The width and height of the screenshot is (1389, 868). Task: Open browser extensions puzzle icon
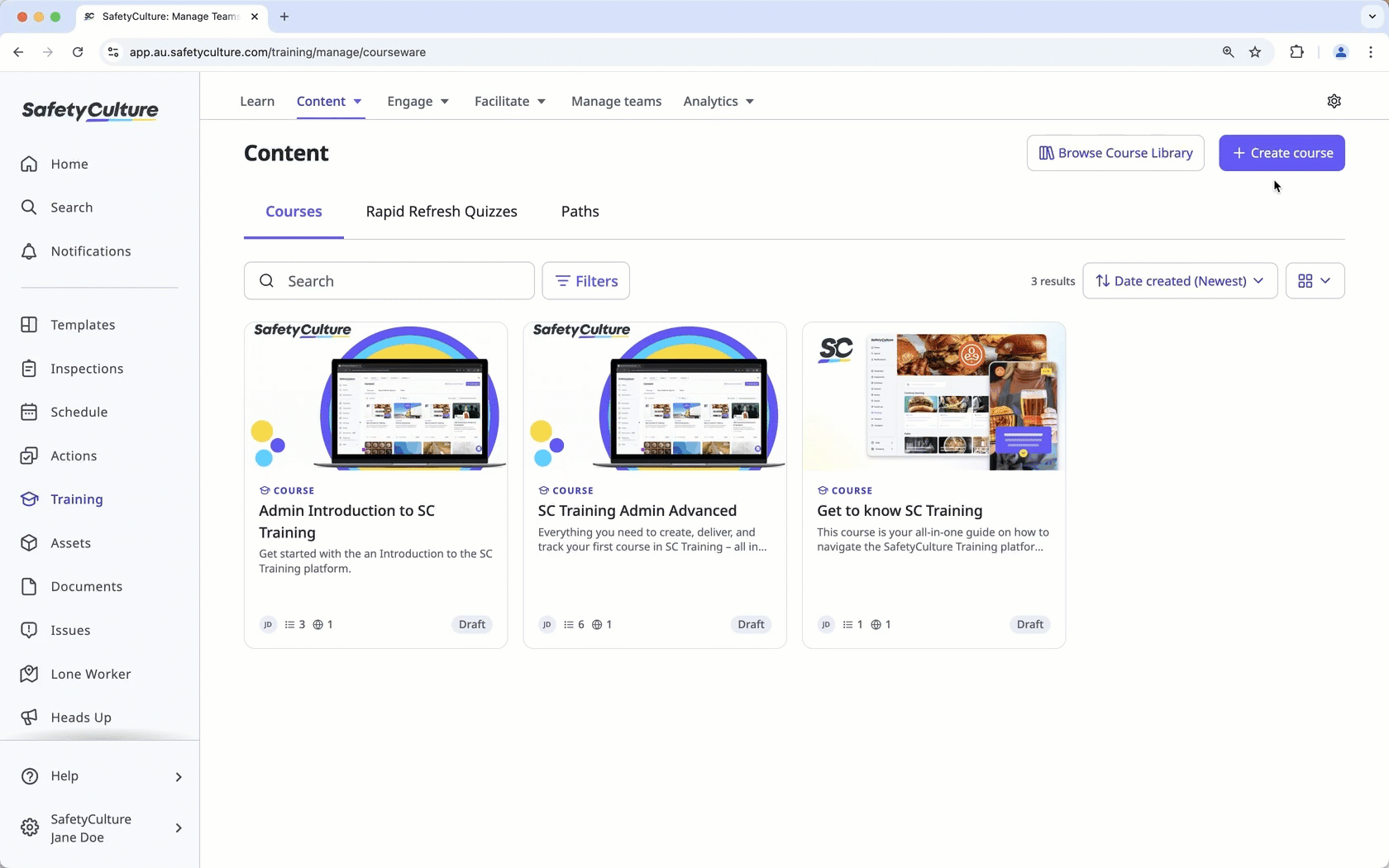click(1296, 52)
